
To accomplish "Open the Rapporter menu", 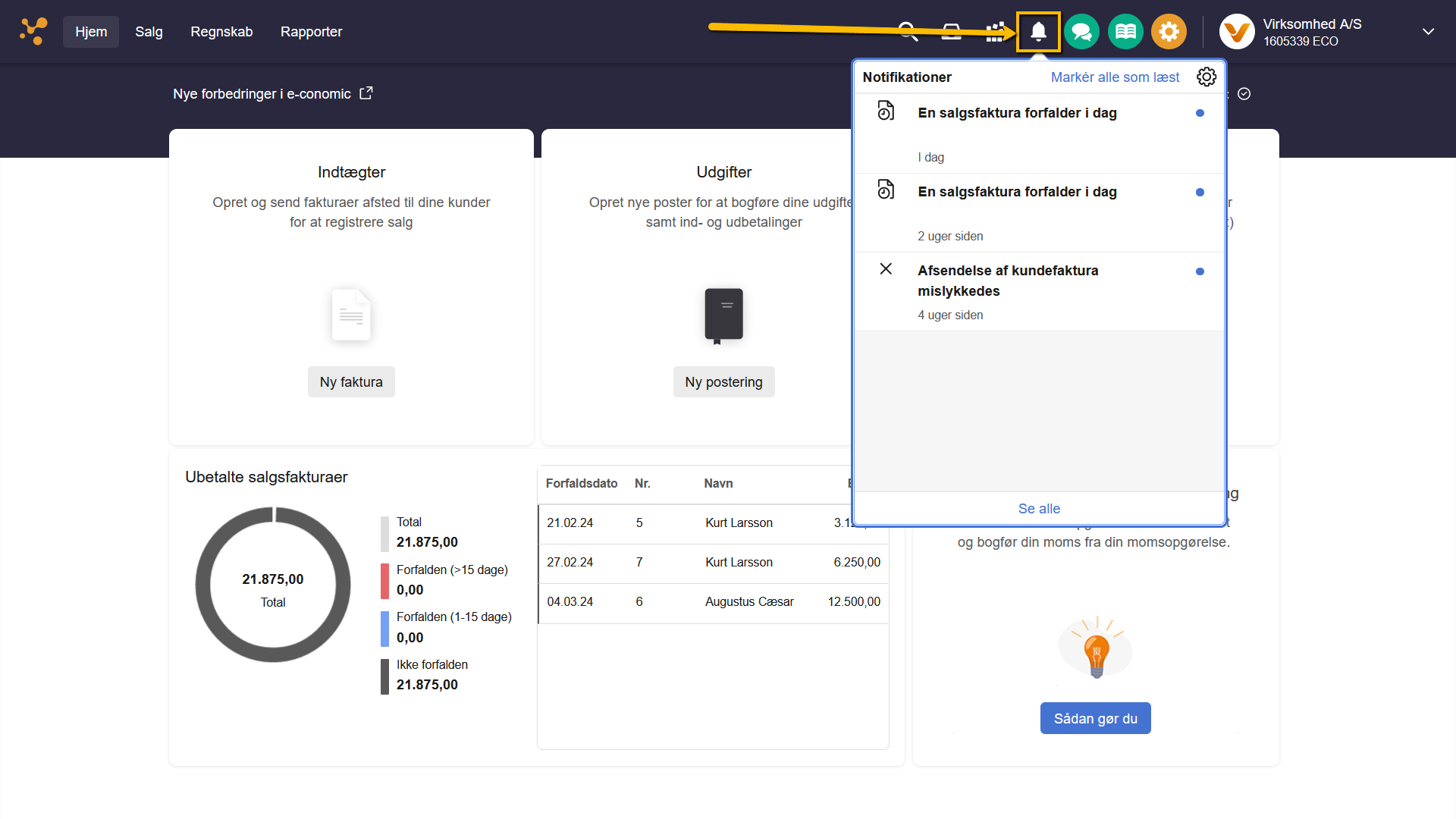I will (x=311, y=32).
